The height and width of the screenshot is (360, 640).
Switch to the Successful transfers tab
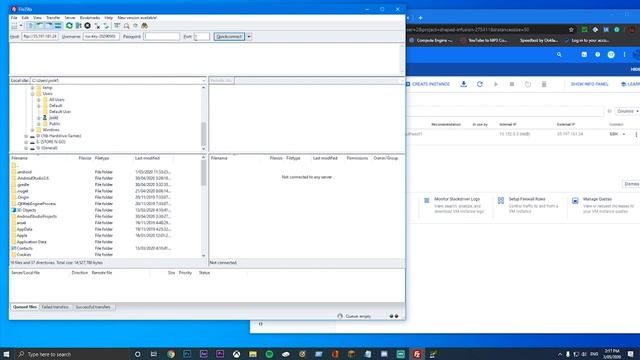point(93,307)
